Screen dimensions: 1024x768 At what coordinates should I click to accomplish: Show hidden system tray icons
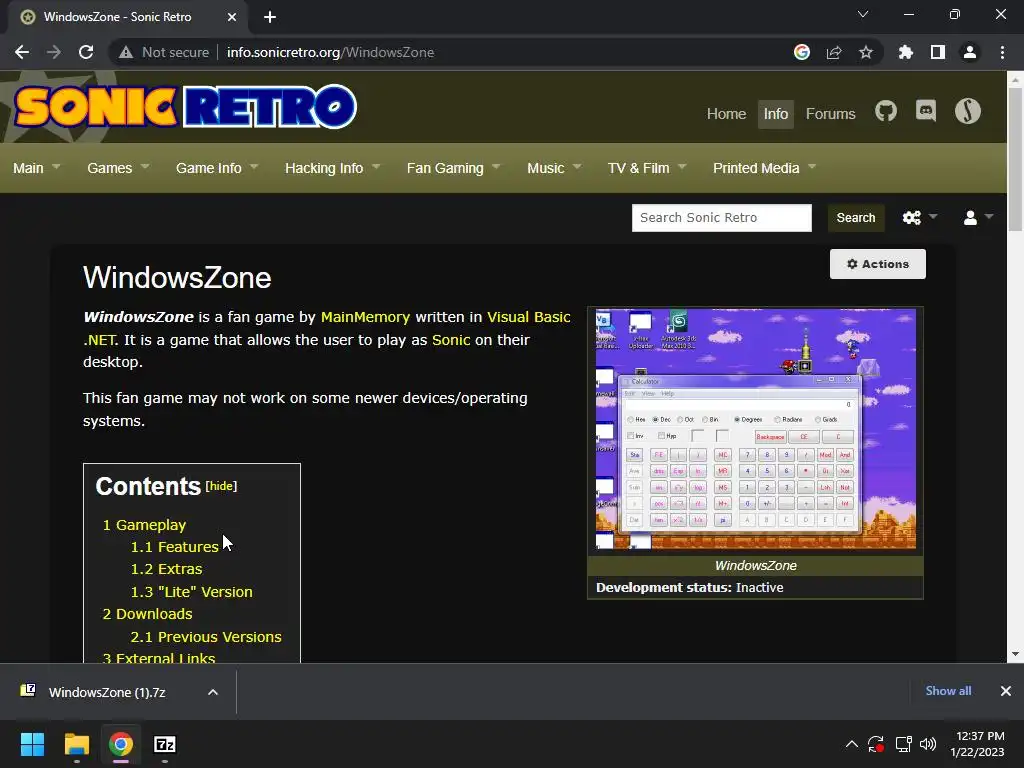coord(852,744)
